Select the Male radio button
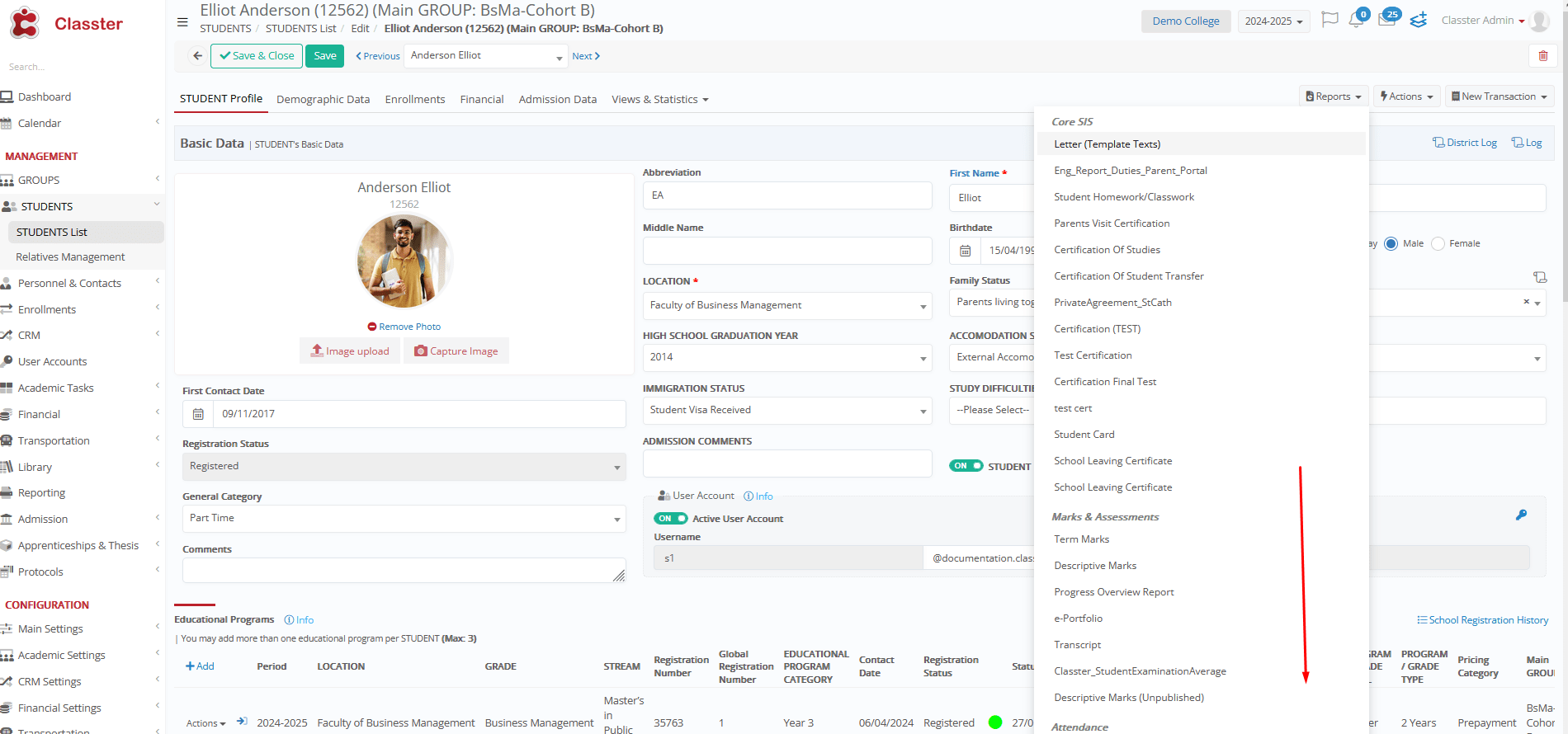 tap(1391, 244)
